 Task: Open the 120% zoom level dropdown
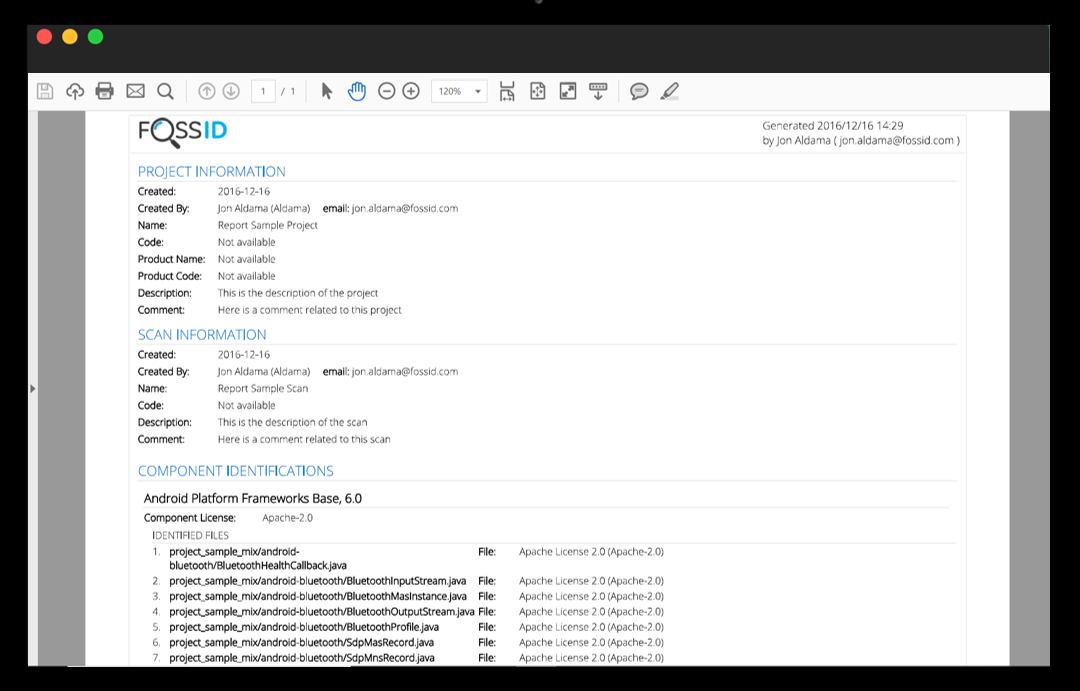[459, 91]
